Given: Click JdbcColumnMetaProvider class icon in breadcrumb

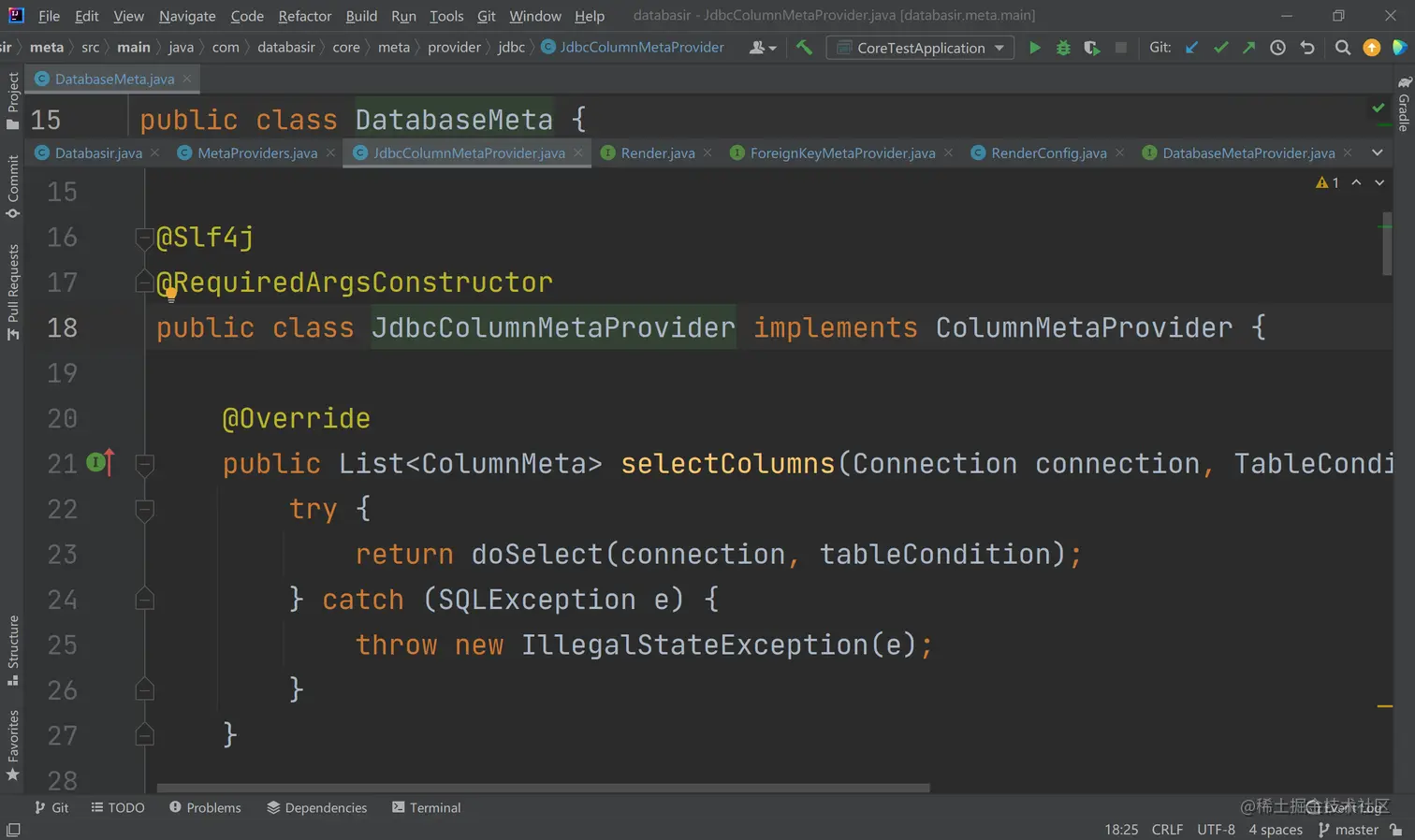Looking at the screenshot, I should pos(548,48).
